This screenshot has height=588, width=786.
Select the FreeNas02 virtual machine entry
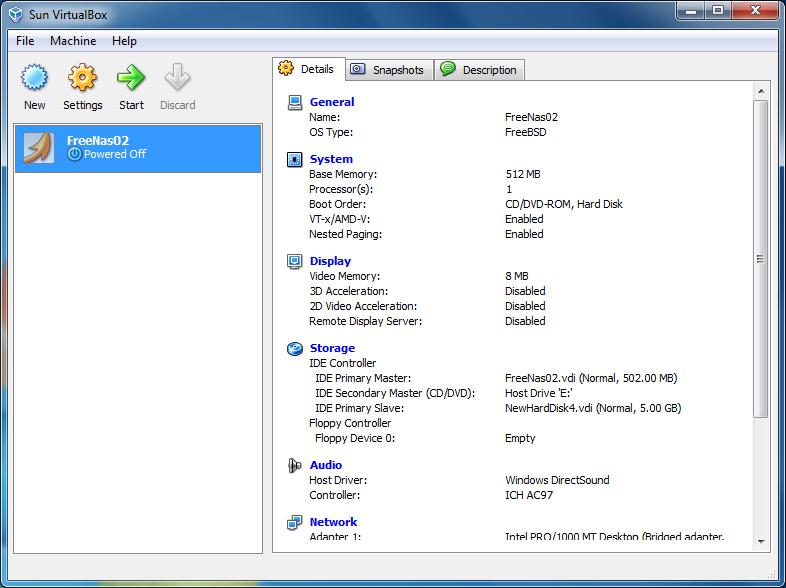point(138,148)
